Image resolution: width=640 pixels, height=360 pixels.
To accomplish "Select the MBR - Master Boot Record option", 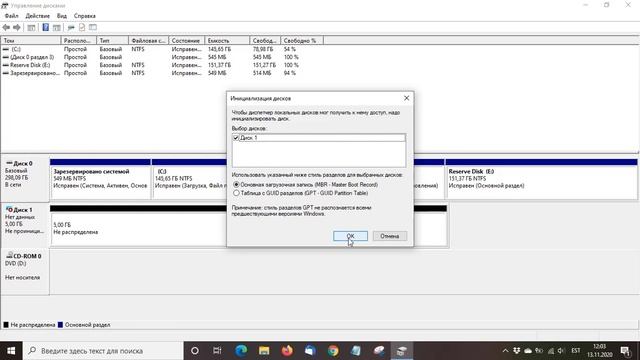I will 305,185.
